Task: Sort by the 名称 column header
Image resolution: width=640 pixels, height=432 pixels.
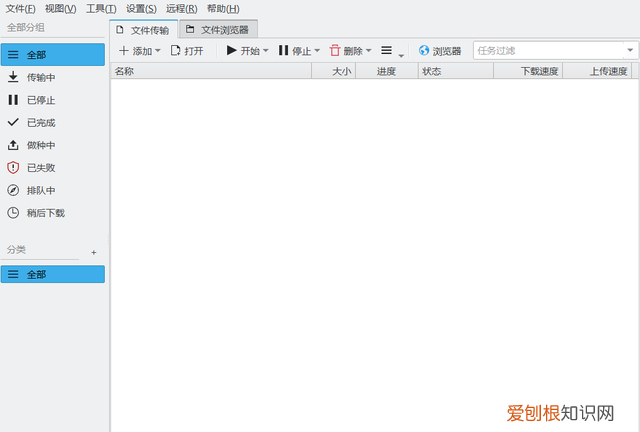Action: tap(211, 71)
